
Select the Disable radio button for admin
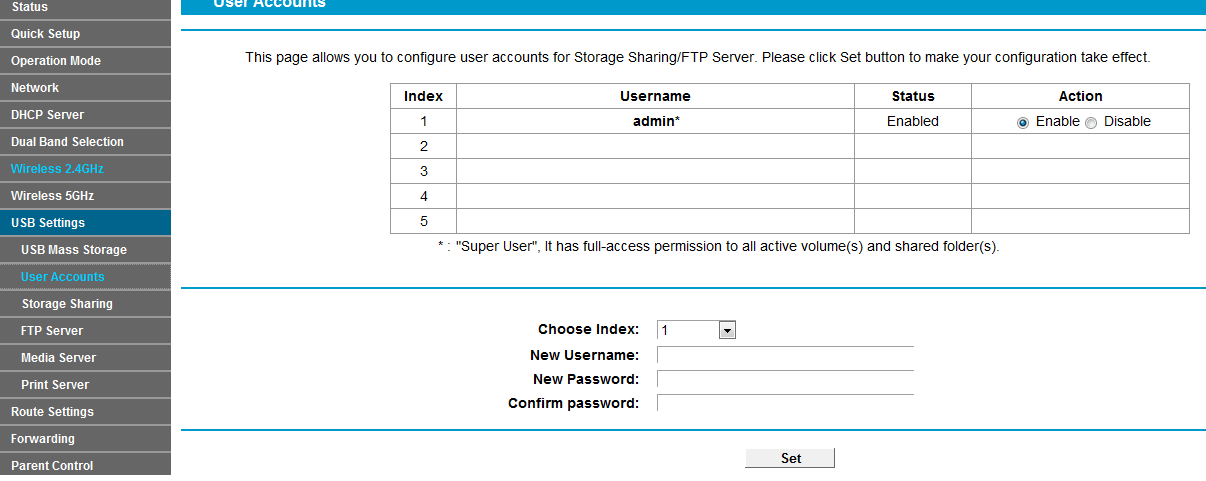coord(1091,122)
